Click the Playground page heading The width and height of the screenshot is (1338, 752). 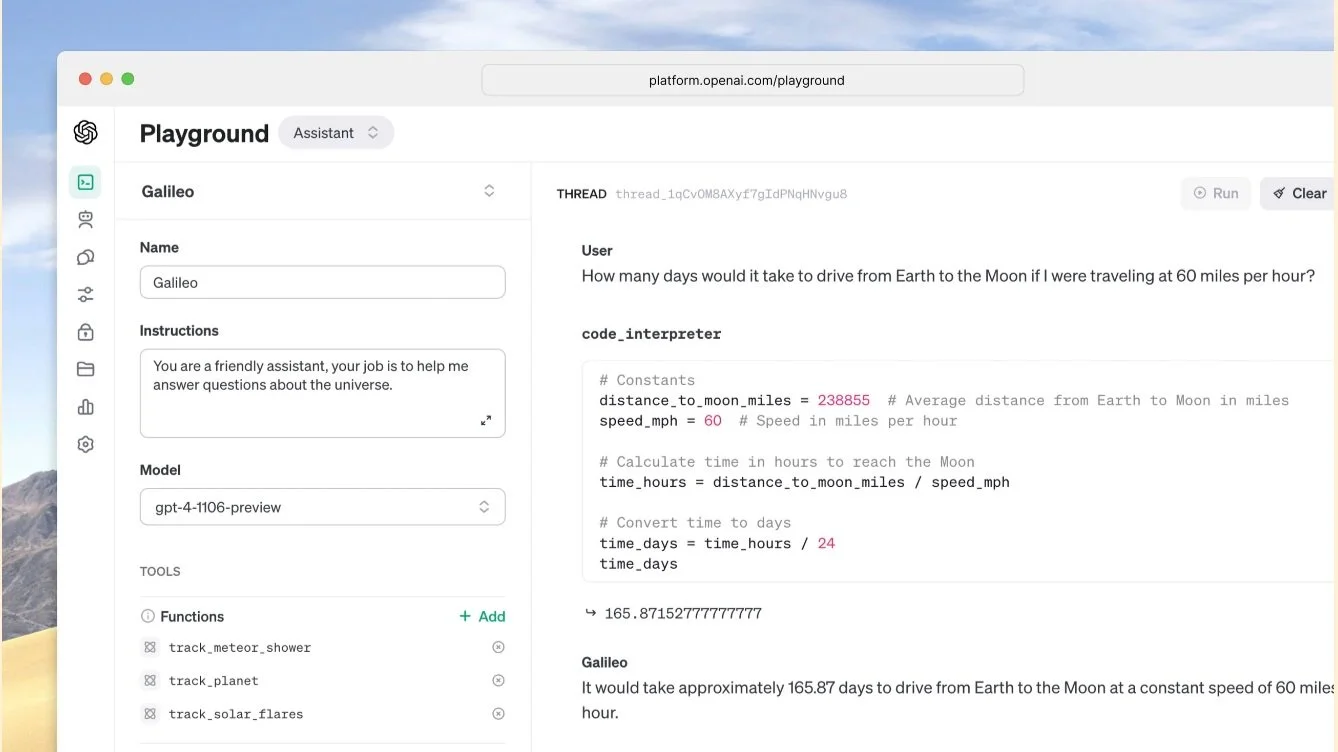point(204,133)
